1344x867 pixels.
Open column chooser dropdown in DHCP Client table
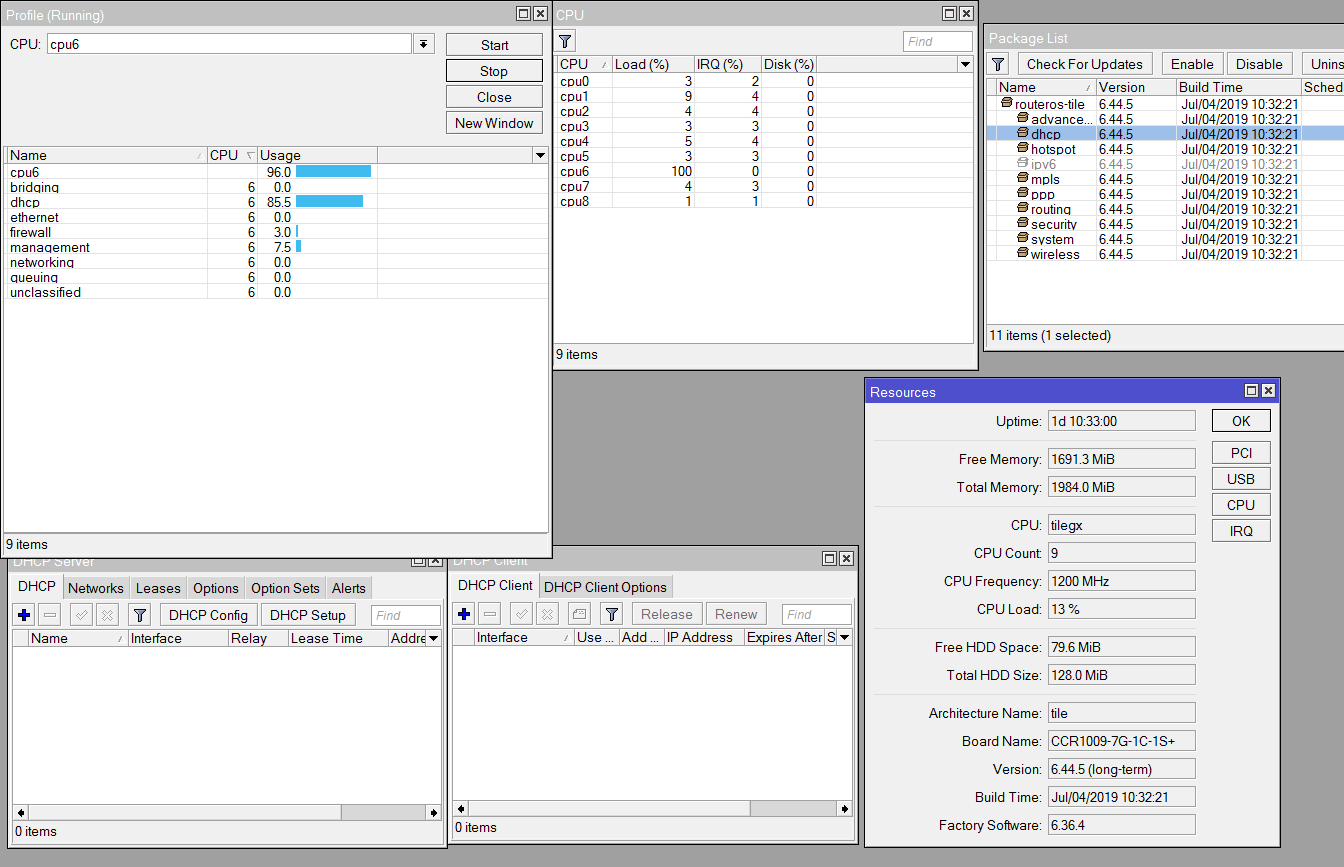coord(844,637)
